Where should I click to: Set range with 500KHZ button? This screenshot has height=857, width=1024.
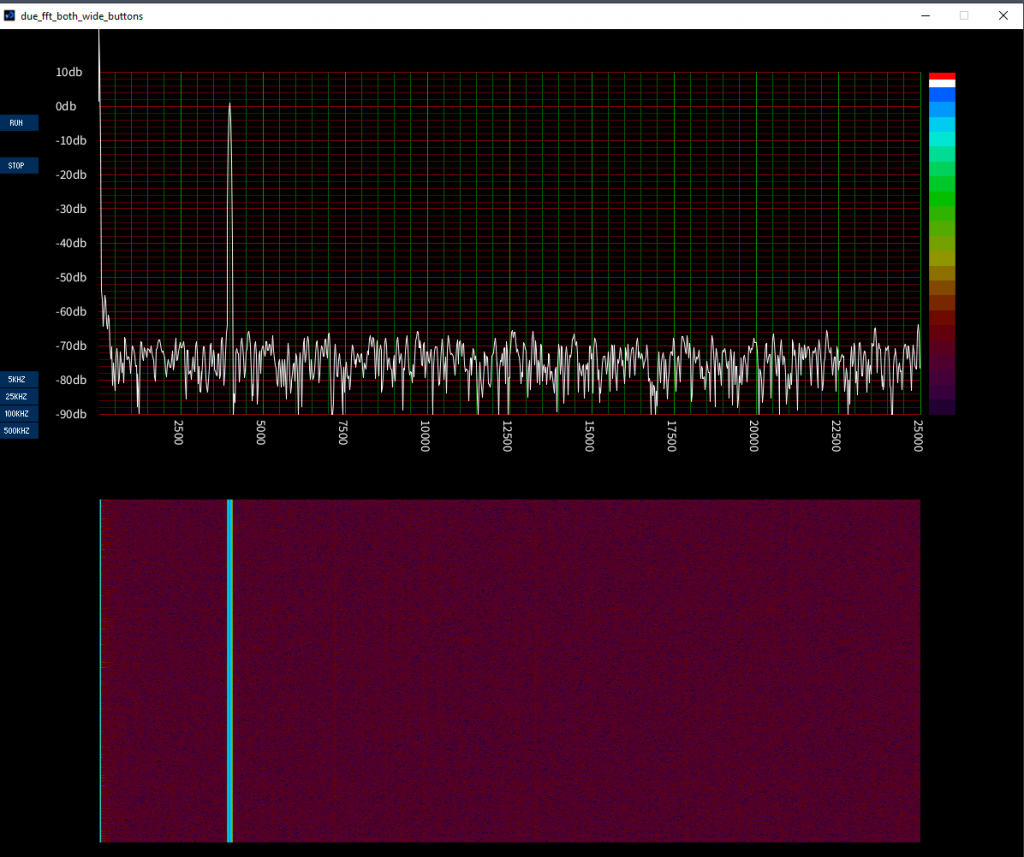19,431
